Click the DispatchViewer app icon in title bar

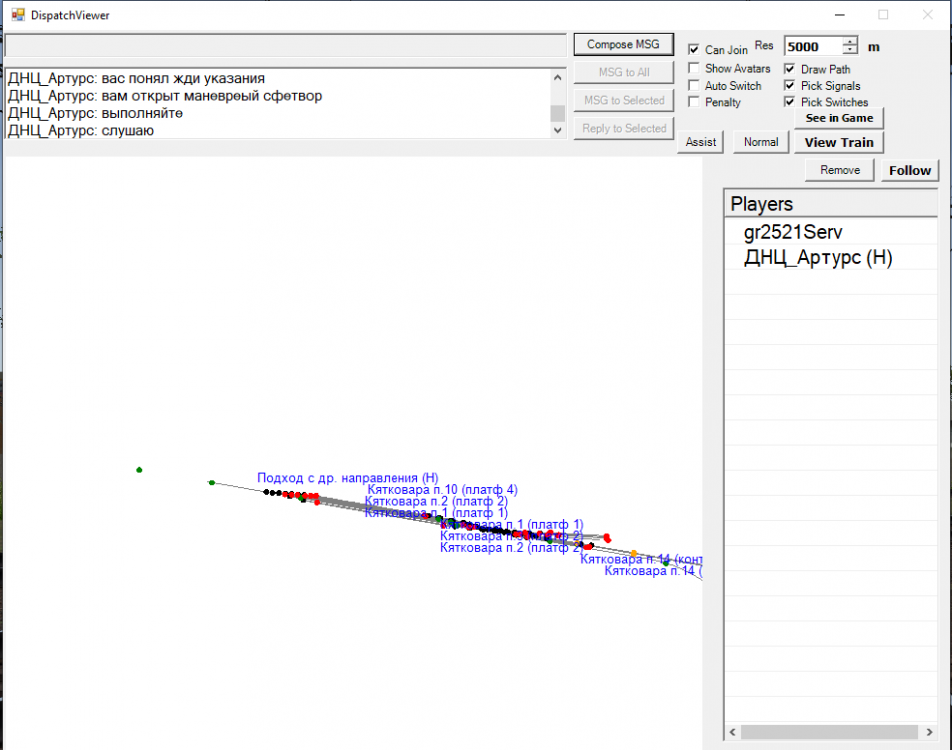(17, 15)
